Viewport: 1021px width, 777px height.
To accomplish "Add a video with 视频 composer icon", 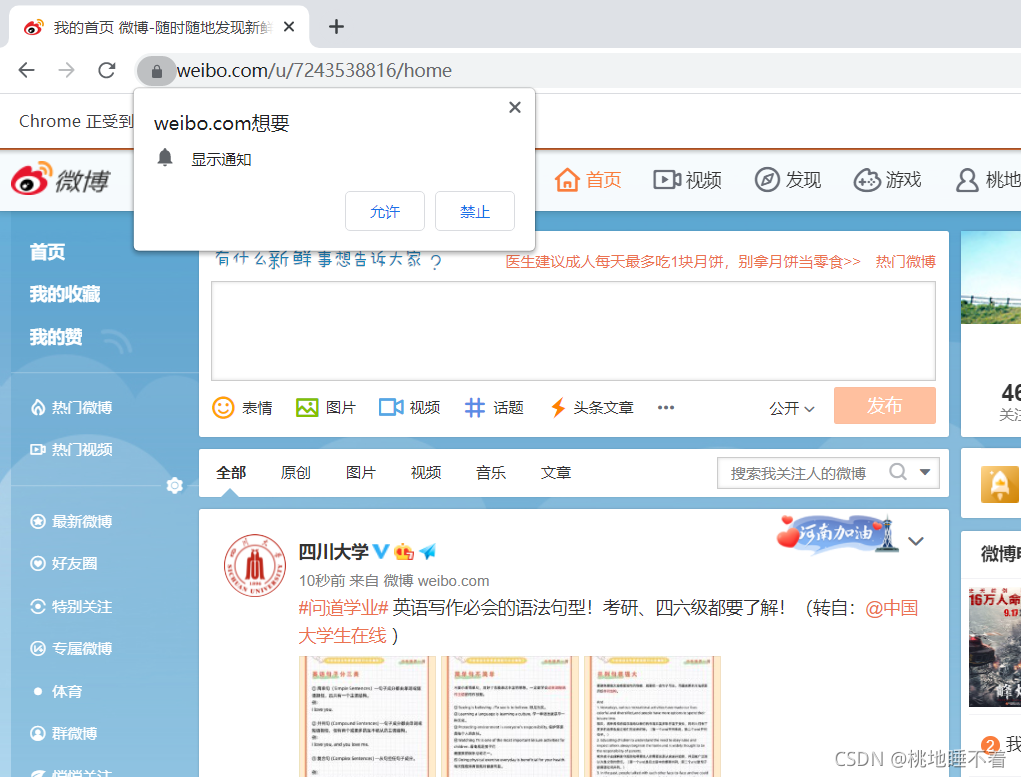I will (410, 408).
